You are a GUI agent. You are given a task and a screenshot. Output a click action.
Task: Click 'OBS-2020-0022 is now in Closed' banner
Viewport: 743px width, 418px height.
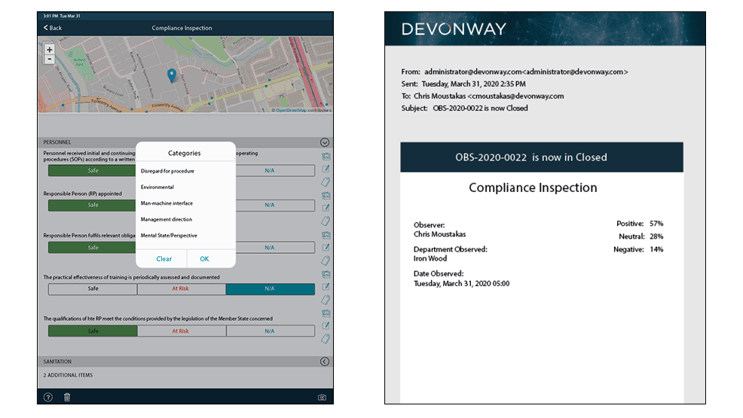pos(542,157)
